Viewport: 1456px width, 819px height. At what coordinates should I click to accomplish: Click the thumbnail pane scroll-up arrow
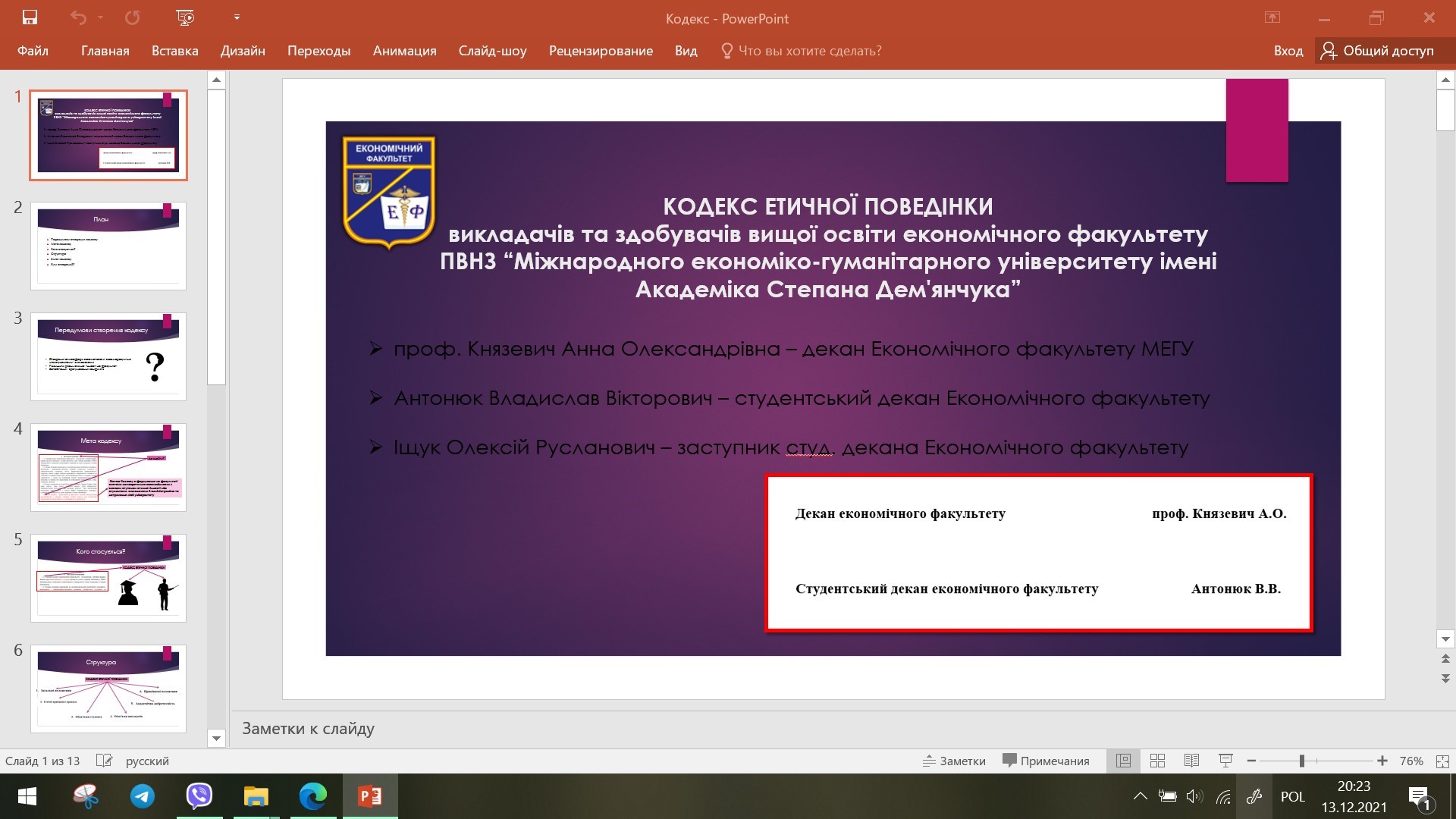coord(216,80)
